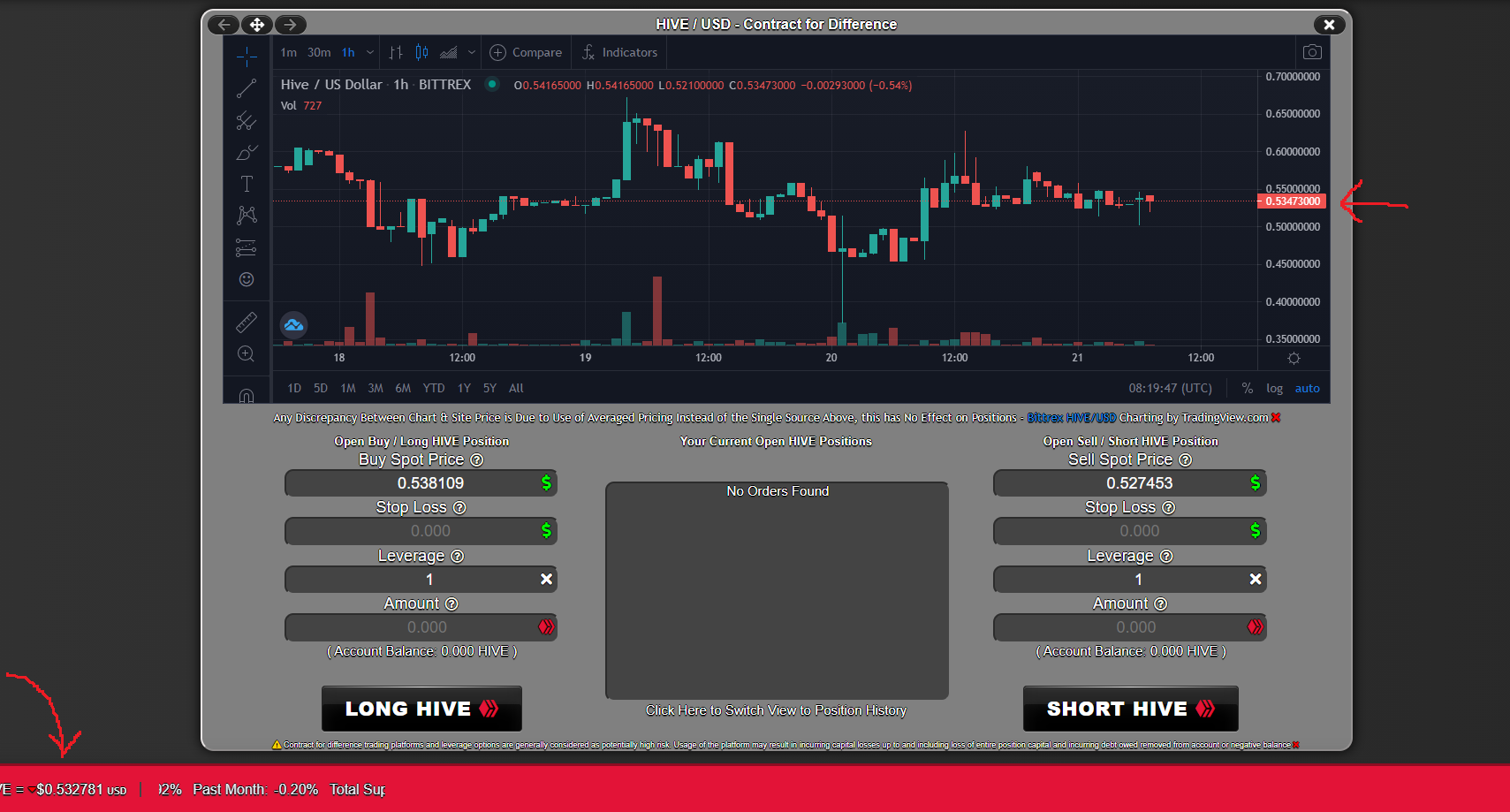Set chart range to 1Y
The image size is (1510, 812).
[x=464, y=388]
